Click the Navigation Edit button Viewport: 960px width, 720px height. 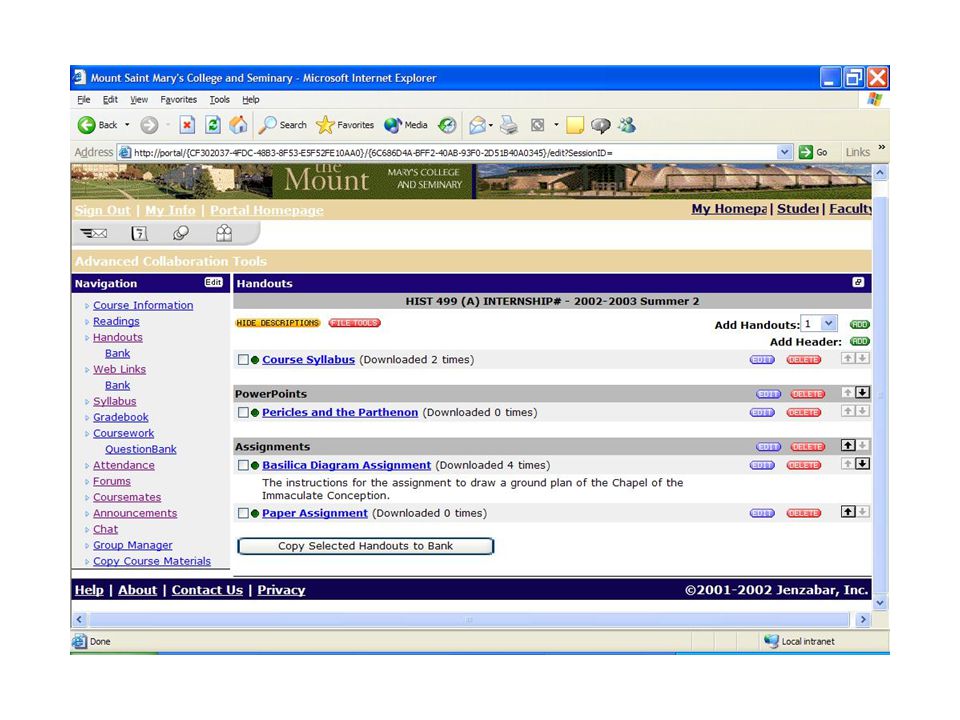(x=213, y=282)
